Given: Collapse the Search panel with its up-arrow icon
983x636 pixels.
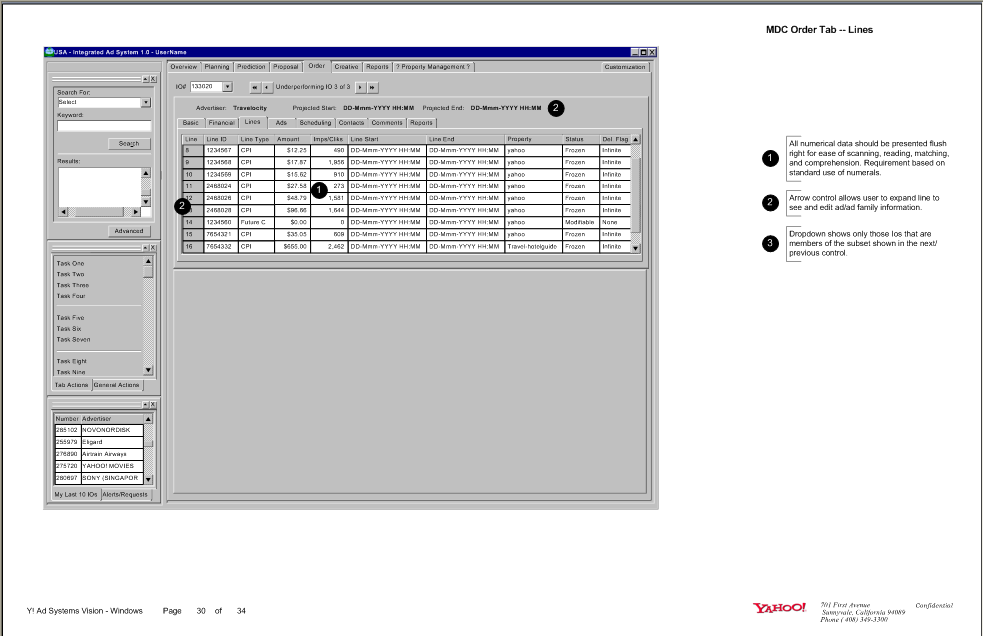Looking at the screenshot, I should [145, 79].
